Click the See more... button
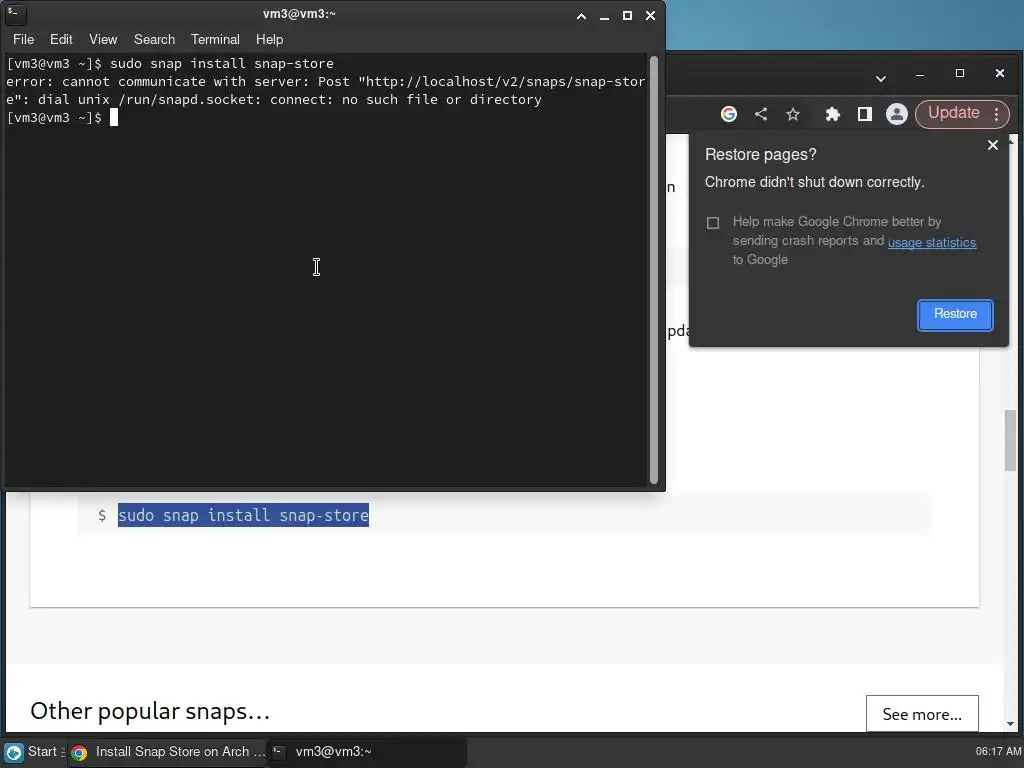The height and width of the screenshot is (768, 1024). (x=922, y=714)
